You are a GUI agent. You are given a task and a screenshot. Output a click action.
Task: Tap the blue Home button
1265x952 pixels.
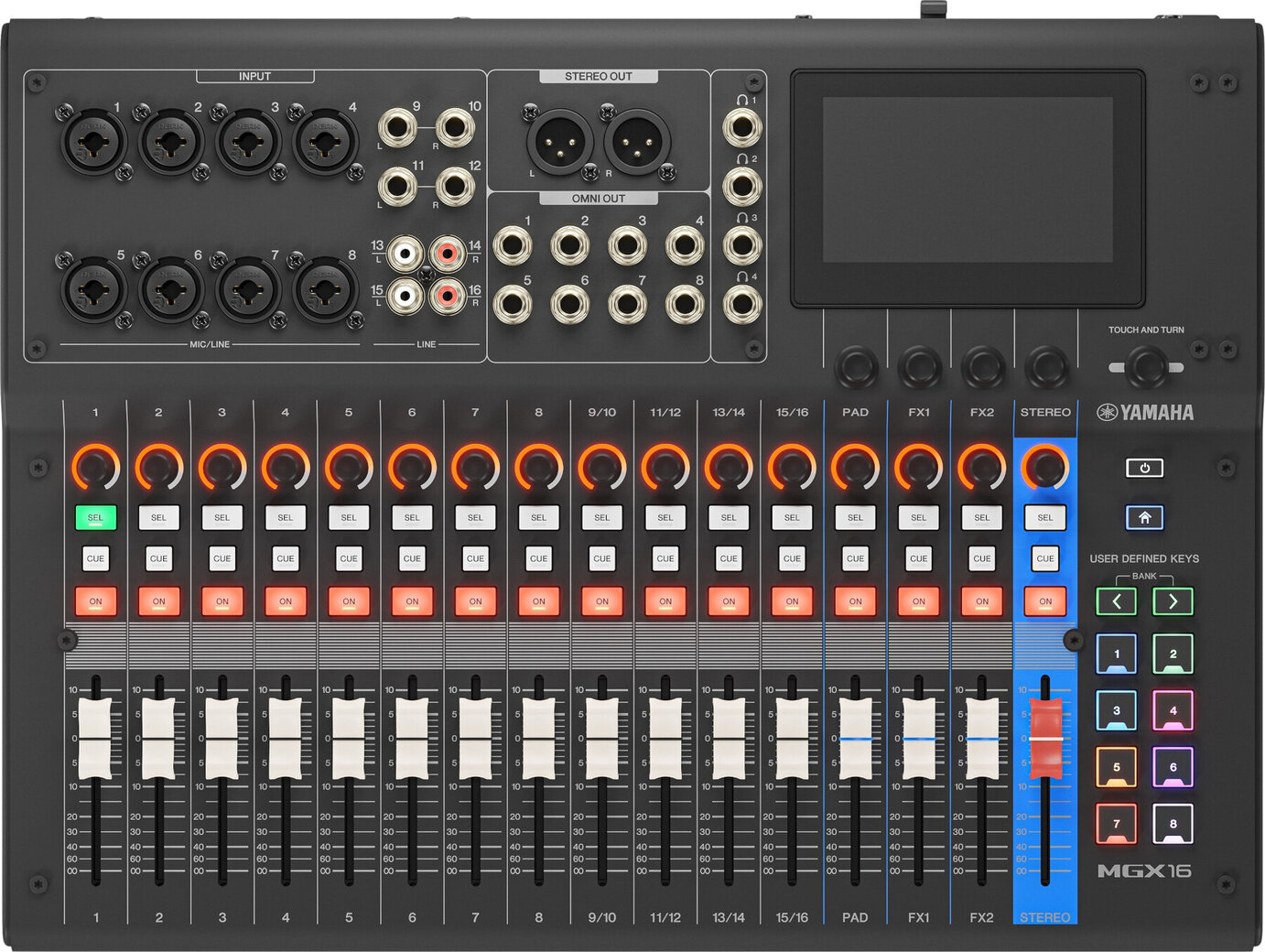coord(1144,517)
